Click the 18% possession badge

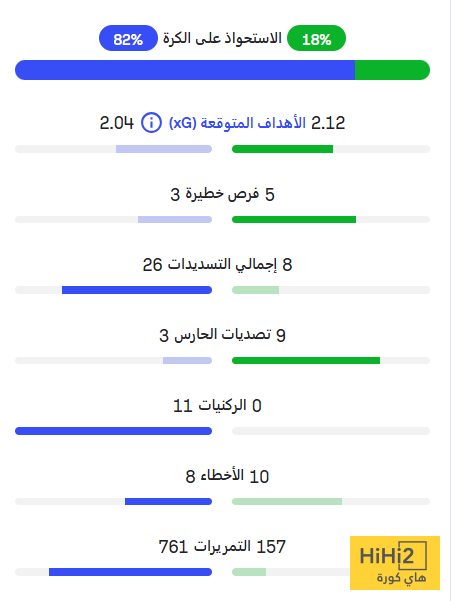click(x=317, y=38)
